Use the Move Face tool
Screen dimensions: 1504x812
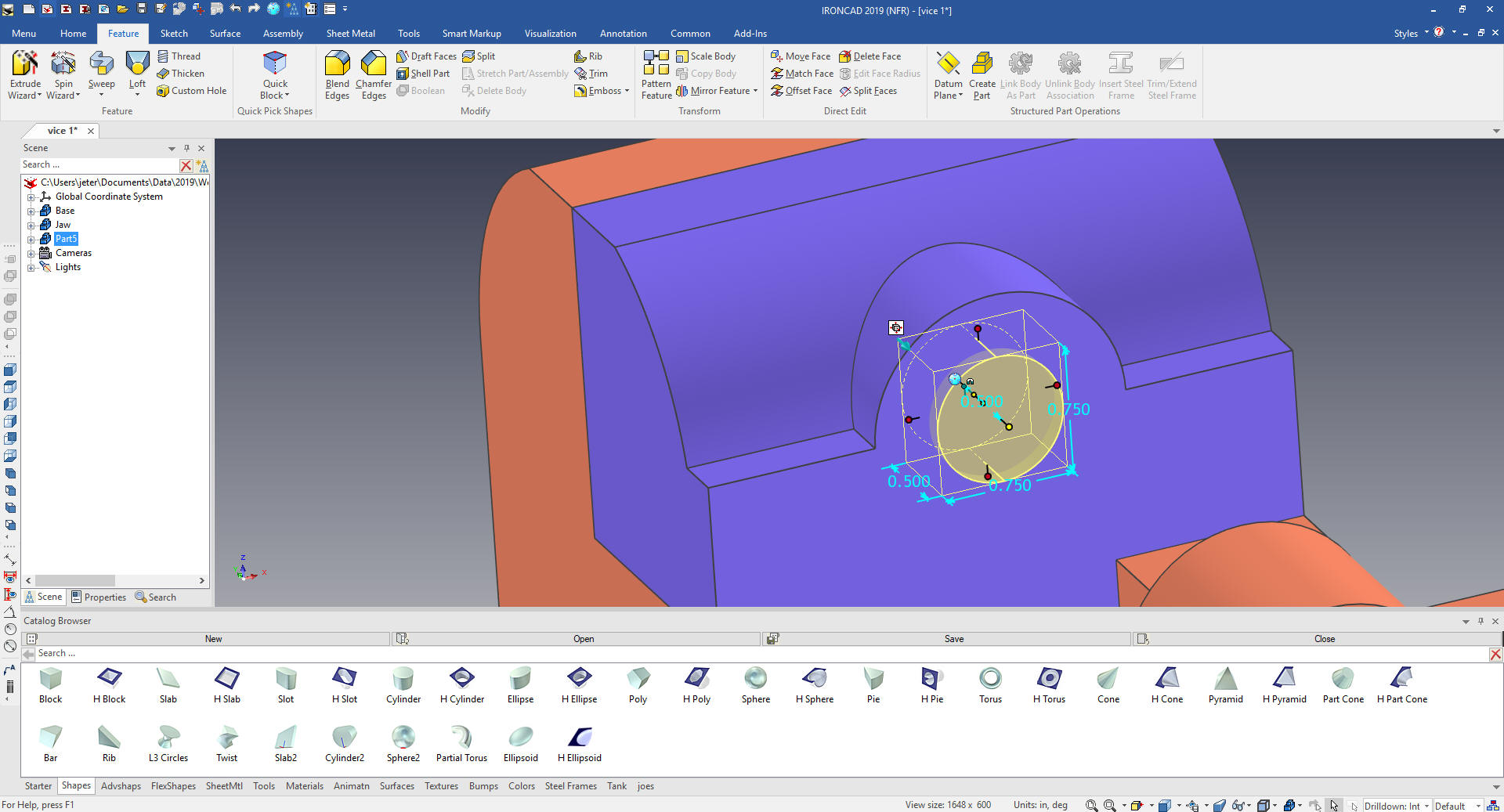[x=801, y=56]
